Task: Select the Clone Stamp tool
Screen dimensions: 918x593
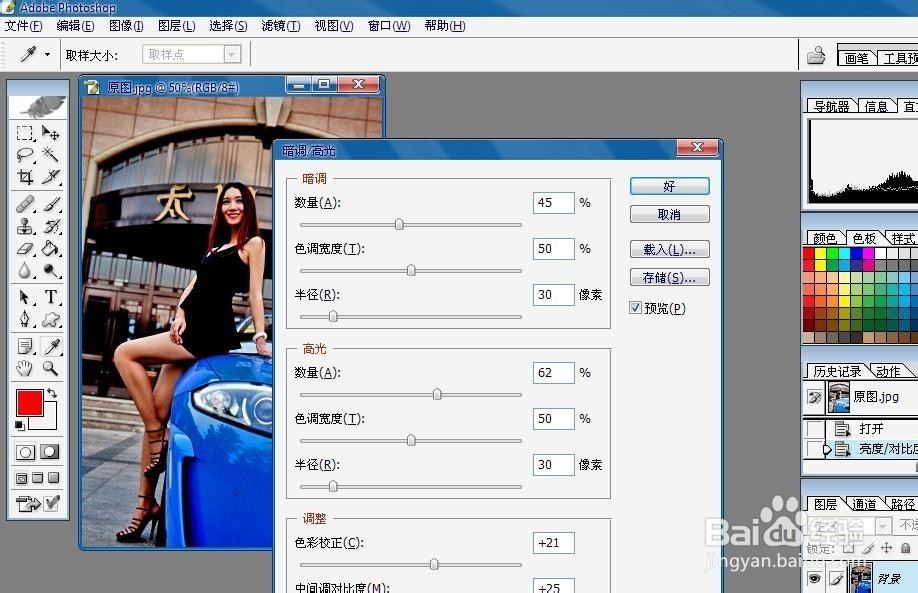Action: pyautogui.click(x=24, y=226)
